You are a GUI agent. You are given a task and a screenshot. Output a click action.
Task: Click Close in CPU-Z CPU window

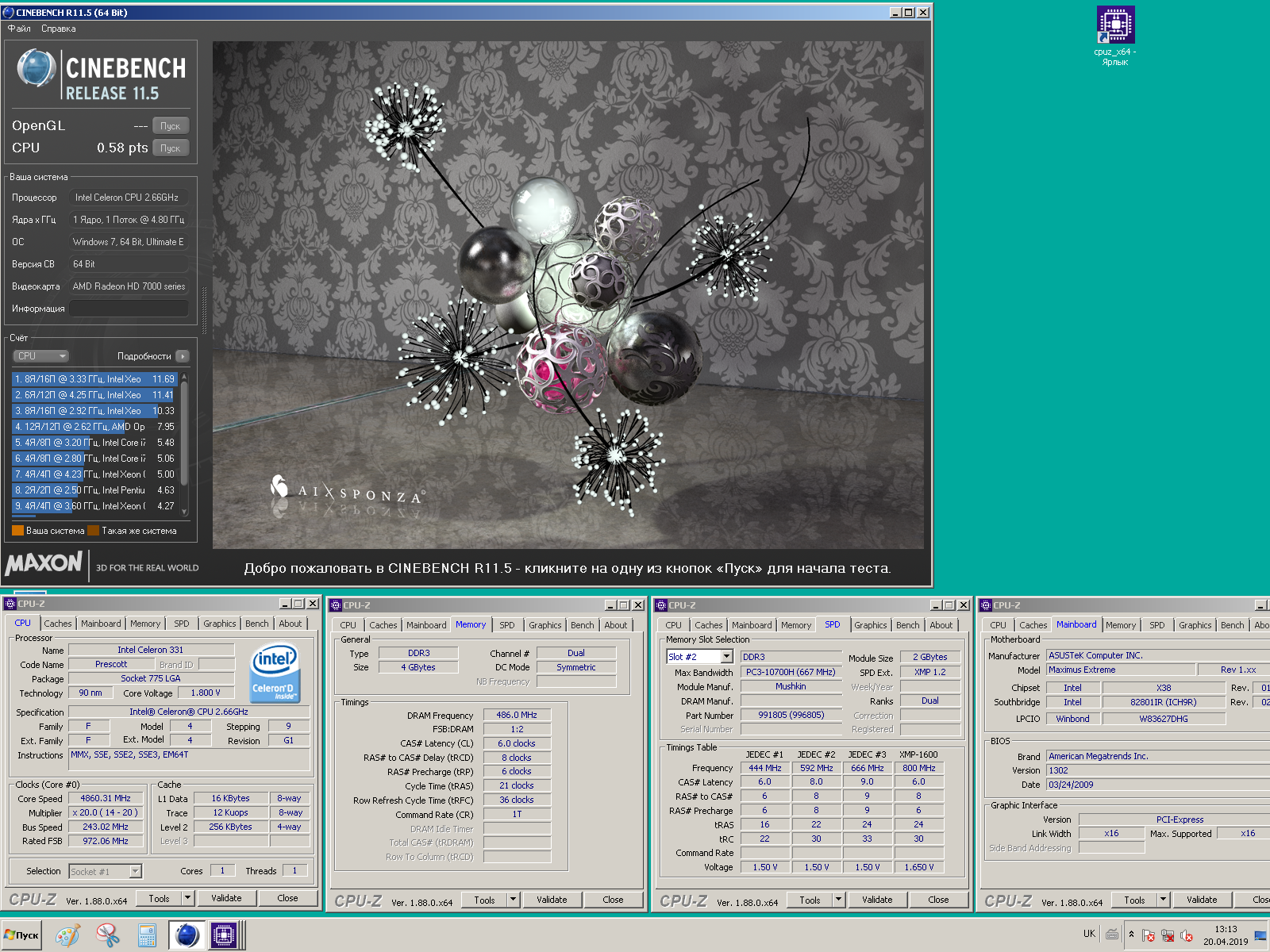tap(287, 898)
